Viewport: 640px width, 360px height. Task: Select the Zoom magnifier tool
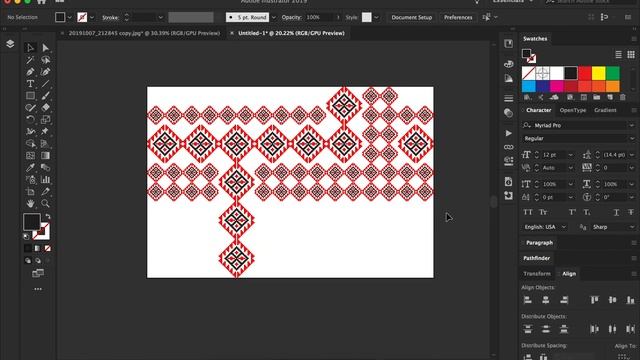tap(45, 203)
